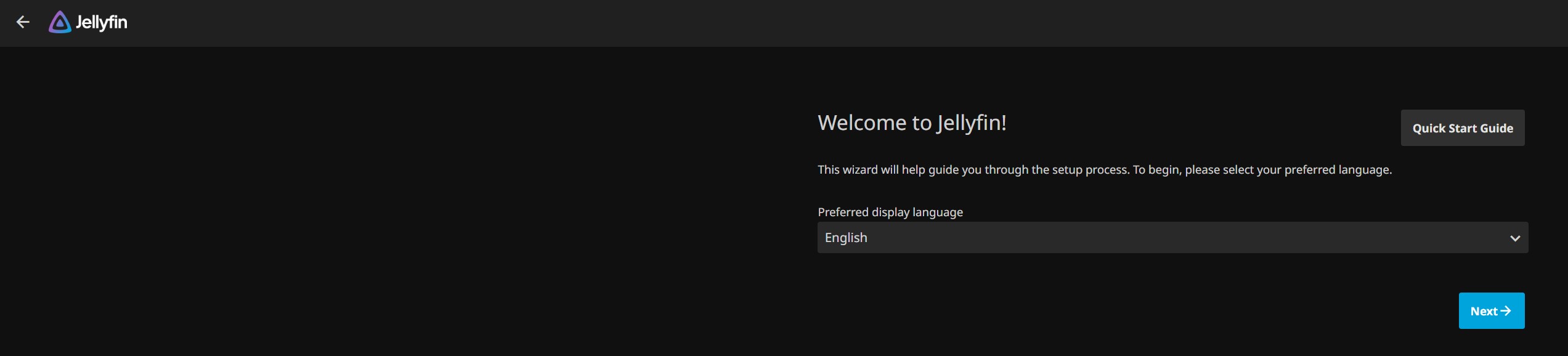Click the "Preferred display language" label
Screen dimensions: 1568x356
[x=890, y=212]
